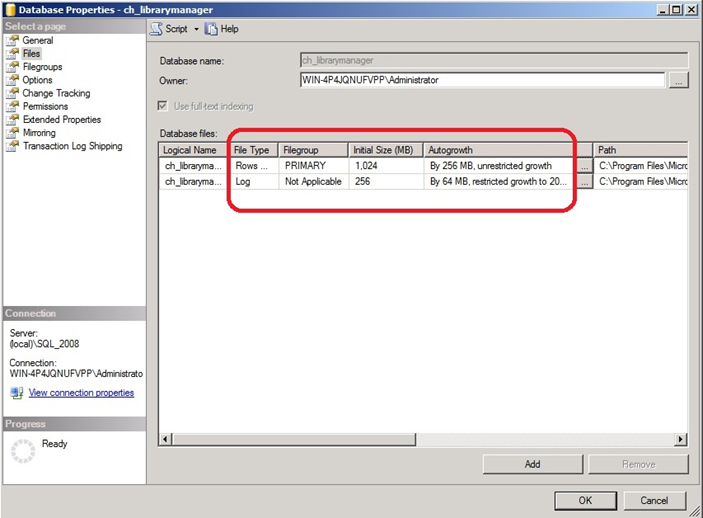Image resolution: width=703 pixels, height=518 pixels.
Task: Toggle Use full-text indexing checkbox
Action: 162,106
